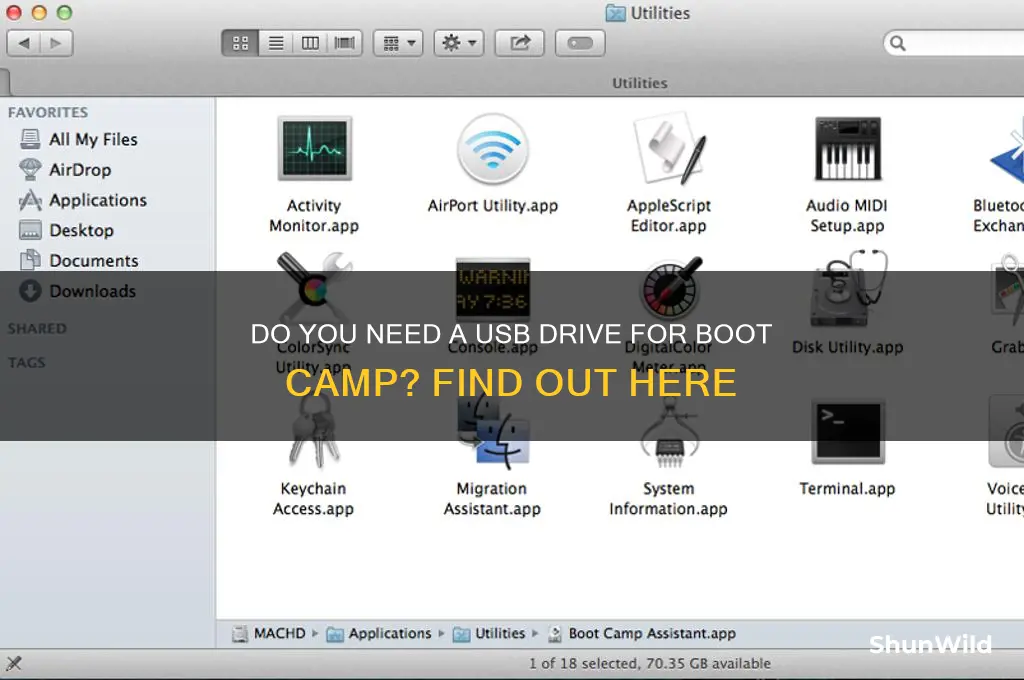Zoom the Finder window
1024x680 pixels.
(x=64, y=12)
